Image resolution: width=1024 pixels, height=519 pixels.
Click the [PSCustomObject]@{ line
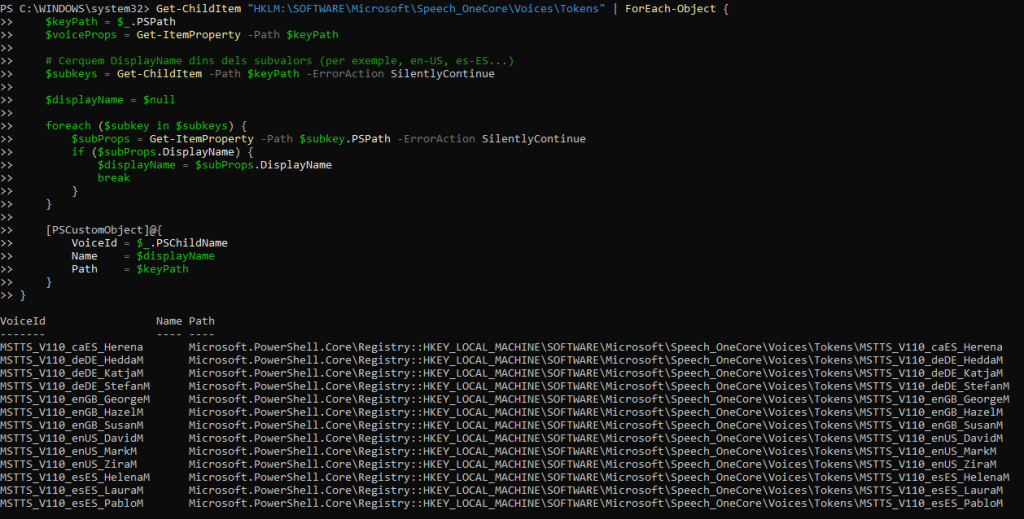point(104,230)
